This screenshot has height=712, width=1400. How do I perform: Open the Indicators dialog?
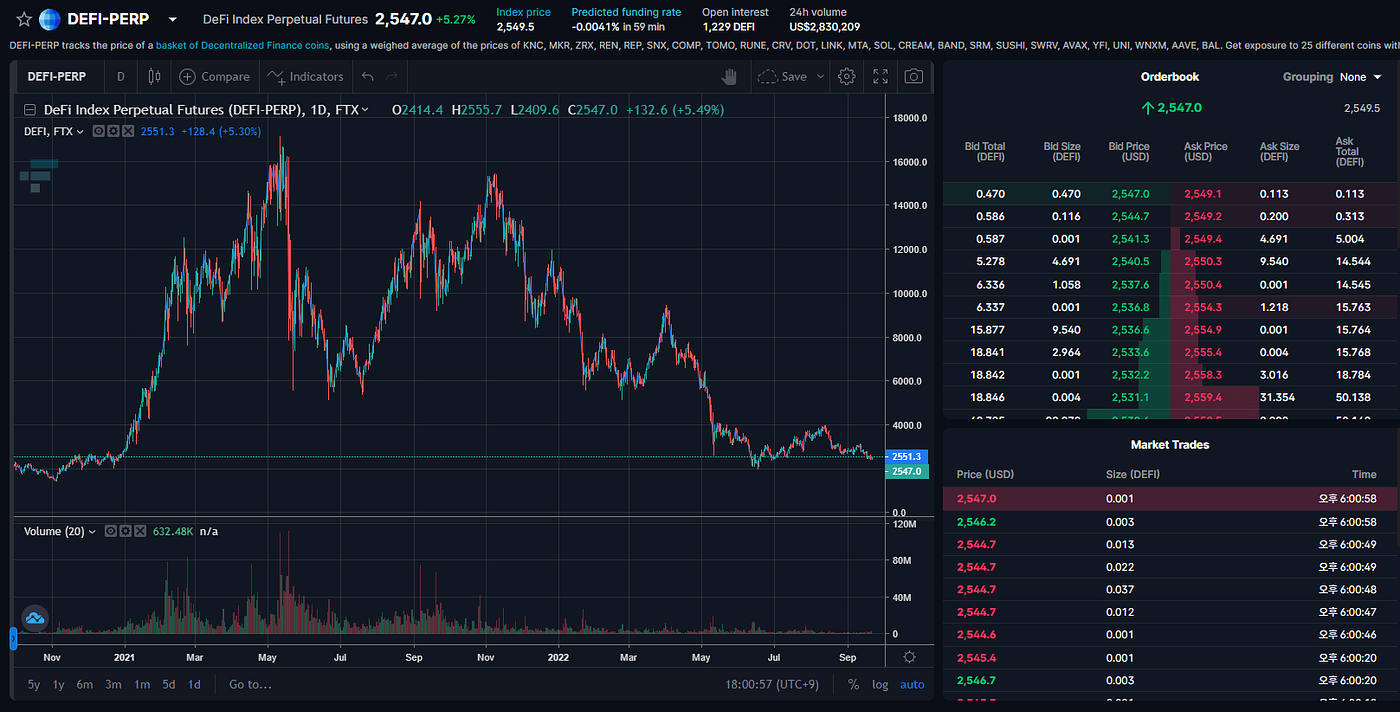[305, 76]
